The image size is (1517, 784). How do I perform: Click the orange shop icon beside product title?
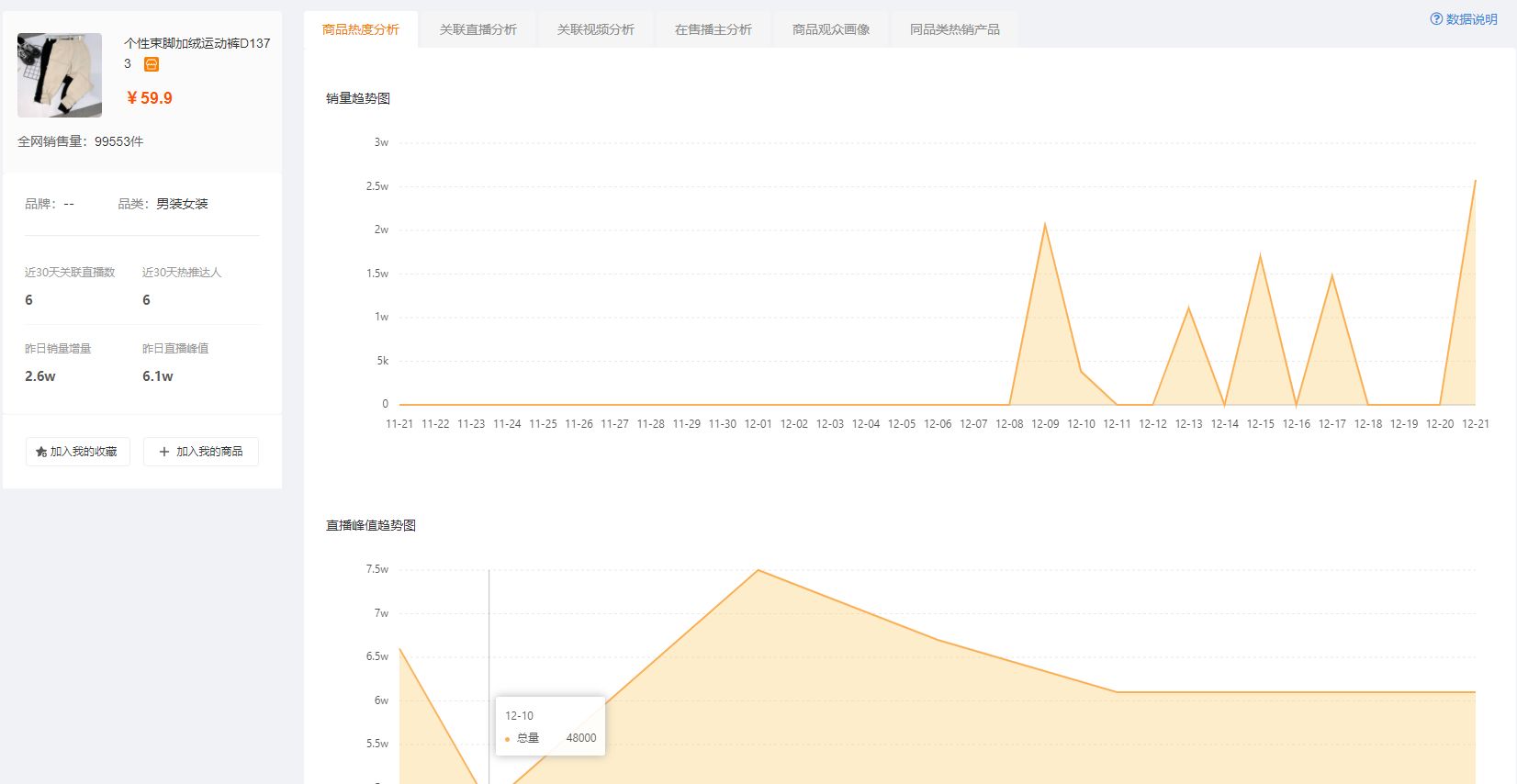click(x=152, y=64)
